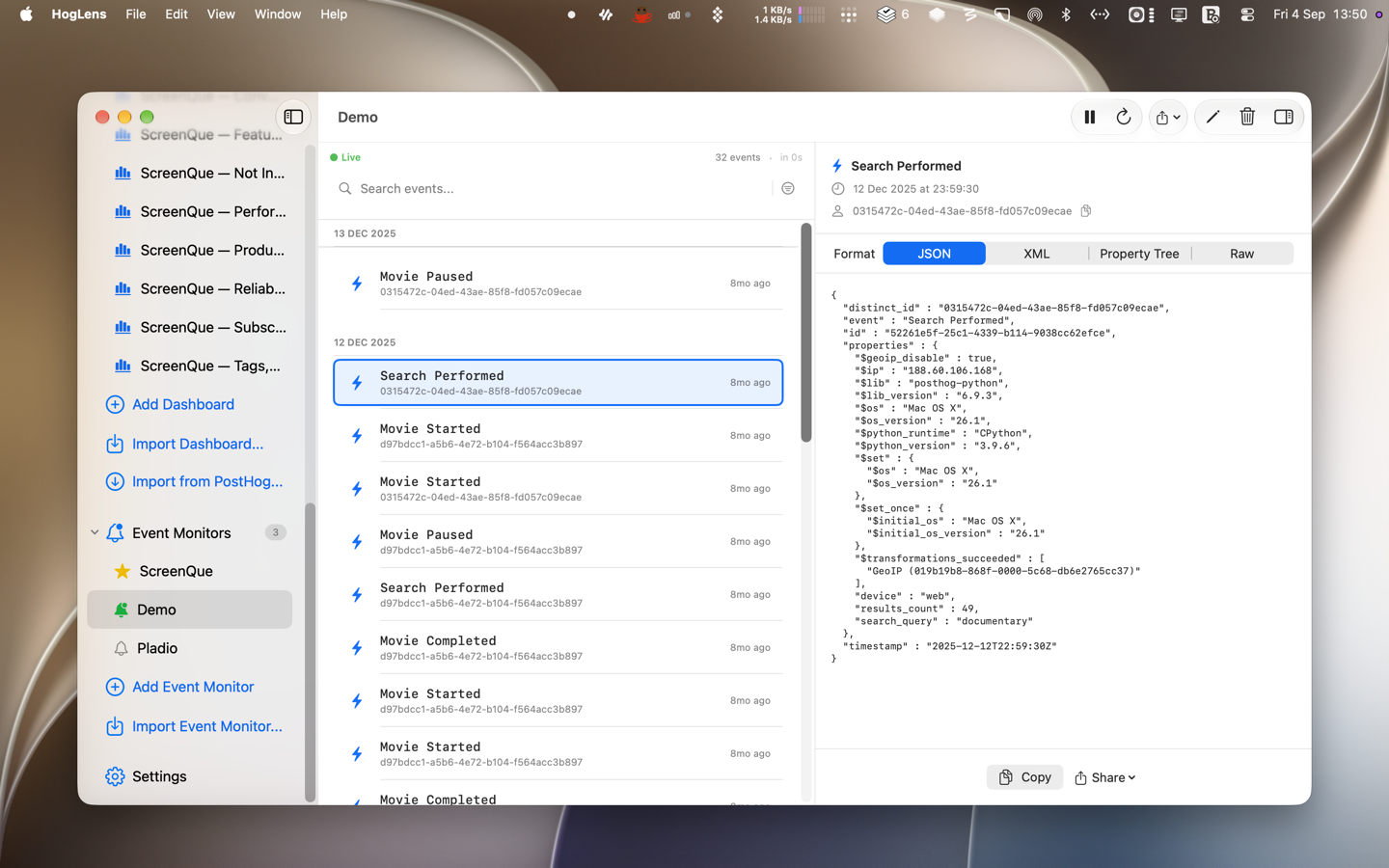Toggle the right inspector panel
The width and height of the screenshot is (1389, 868).
1283,117
